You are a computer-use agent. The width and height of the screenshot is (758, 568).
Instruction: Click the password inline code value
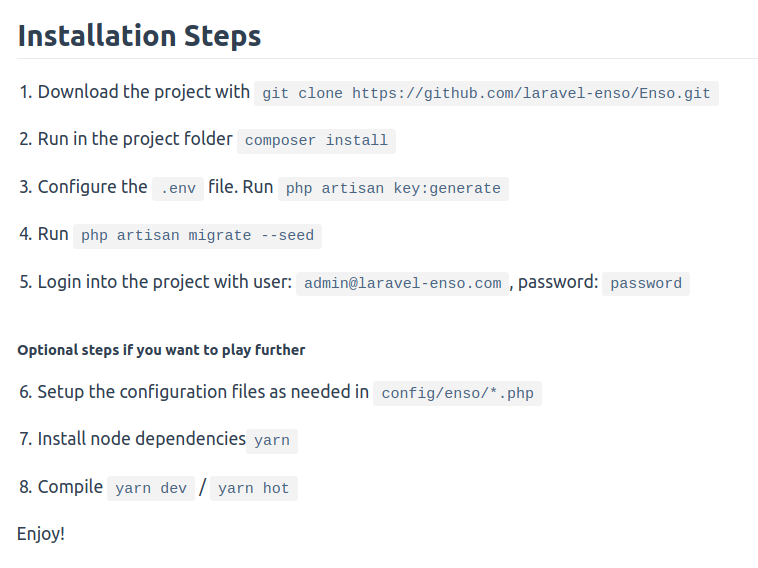pyautogui.click(x=646, y=283)
